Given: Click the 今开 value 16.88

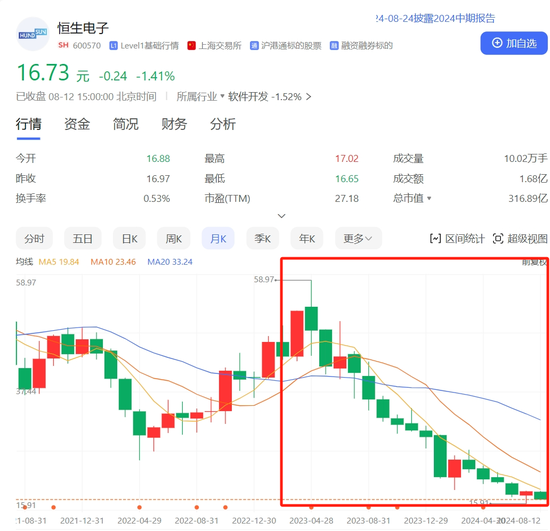Looking at the screenshot, I should [158, 159].
